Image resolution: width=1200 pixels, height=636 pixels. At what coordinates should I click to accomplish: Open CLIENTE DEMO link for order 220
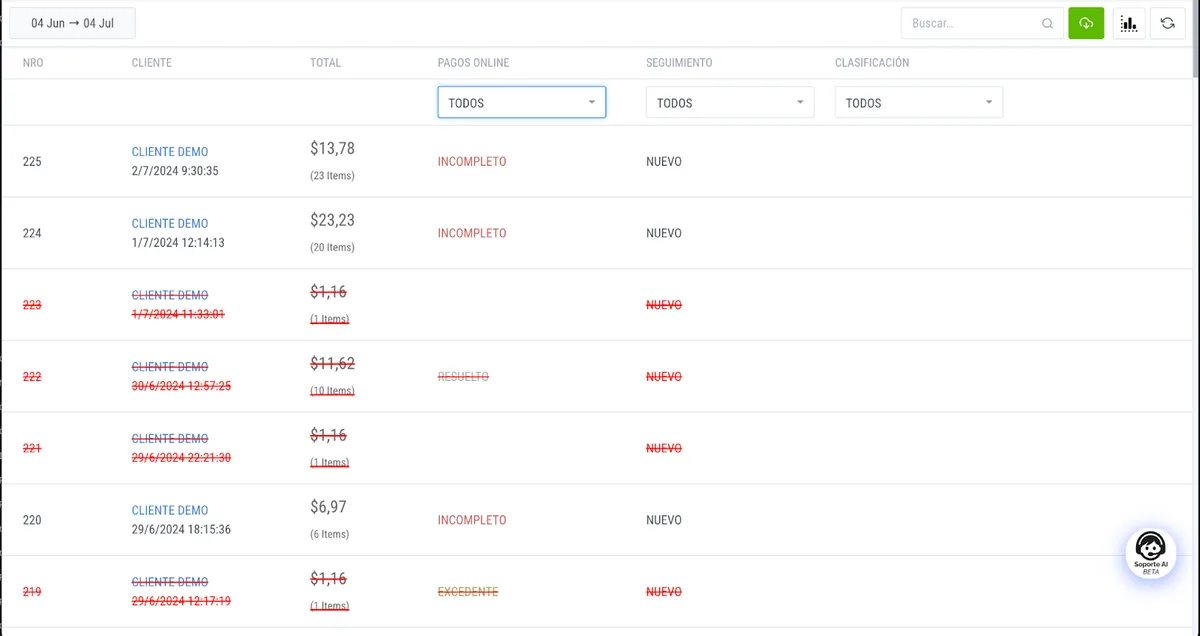click(x=170, y=510)
